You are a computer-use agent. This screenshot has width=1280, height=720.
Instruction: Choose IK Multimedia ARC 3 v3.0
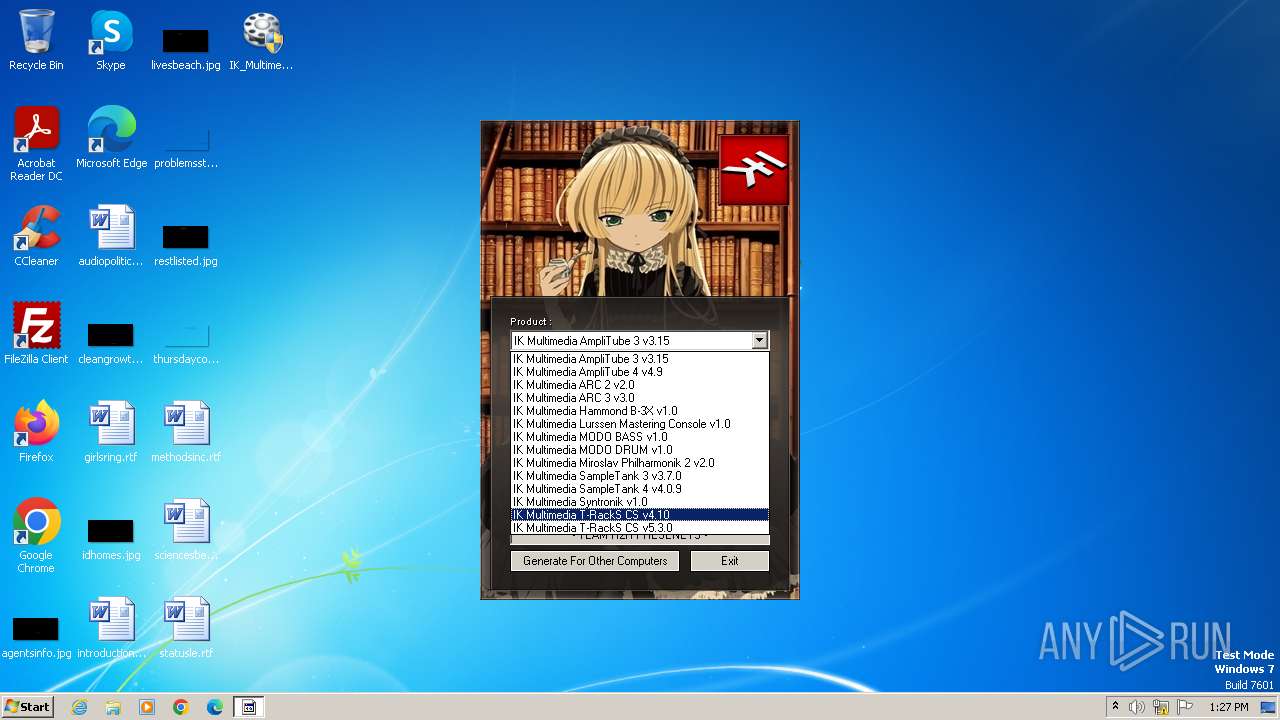pos(640,398)
